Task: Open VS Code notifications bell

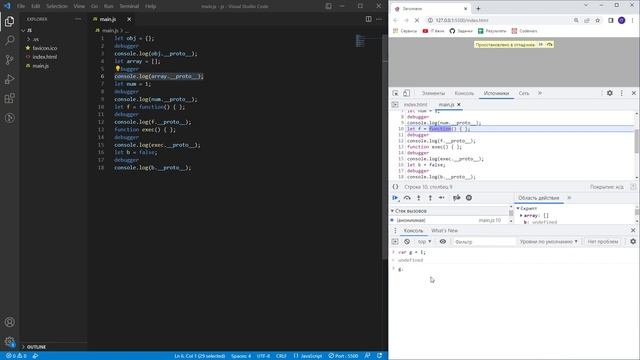Action: click(x=379, y=356)
